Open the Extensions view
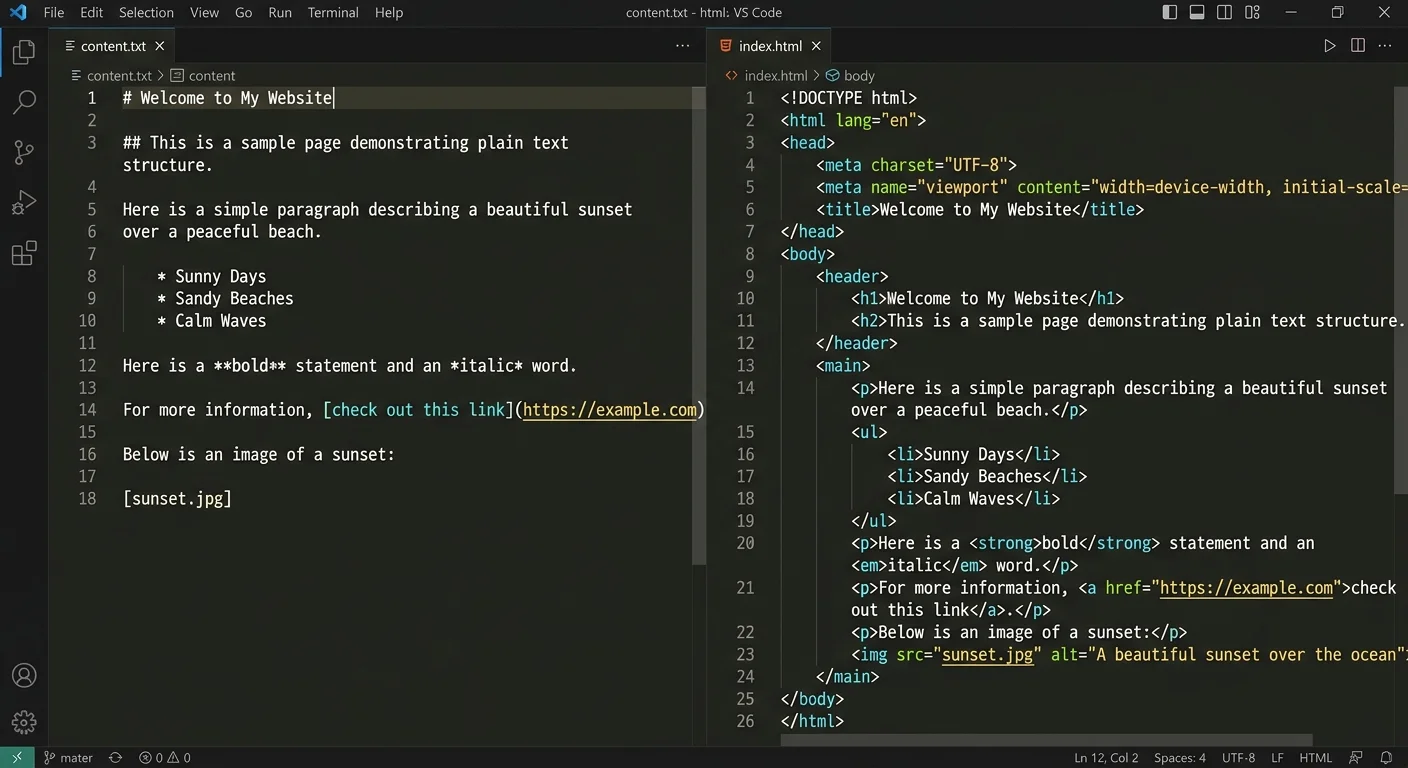 pyautogui.click(x=24, y=253)
